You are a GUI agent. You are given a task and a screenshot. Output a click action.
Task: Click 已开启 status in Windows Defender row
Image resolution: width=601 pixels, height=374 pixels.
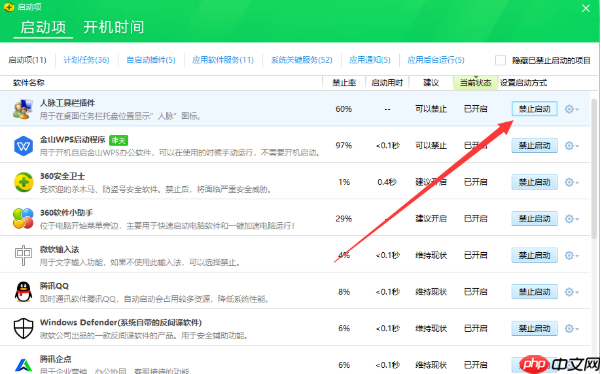[x=476, y=328]
